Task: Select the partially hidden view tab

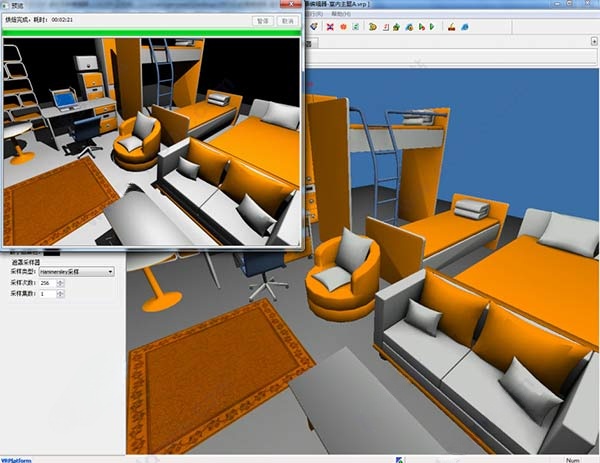Action: [311, 43]
